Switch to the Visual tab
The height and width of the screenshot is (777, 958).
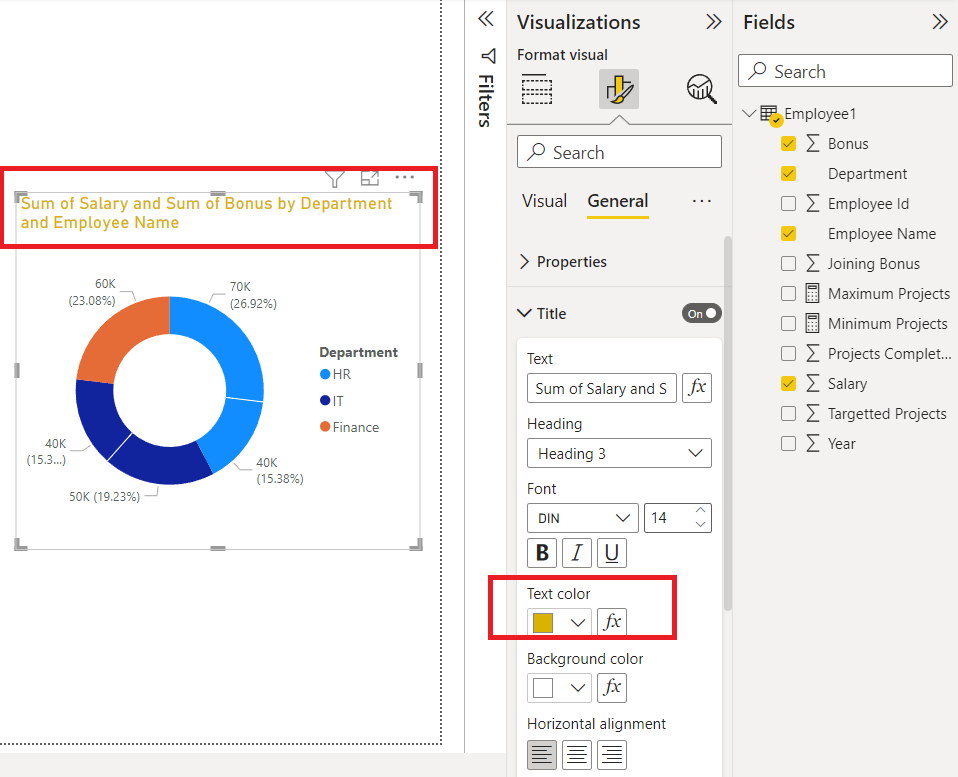point(544,201)
